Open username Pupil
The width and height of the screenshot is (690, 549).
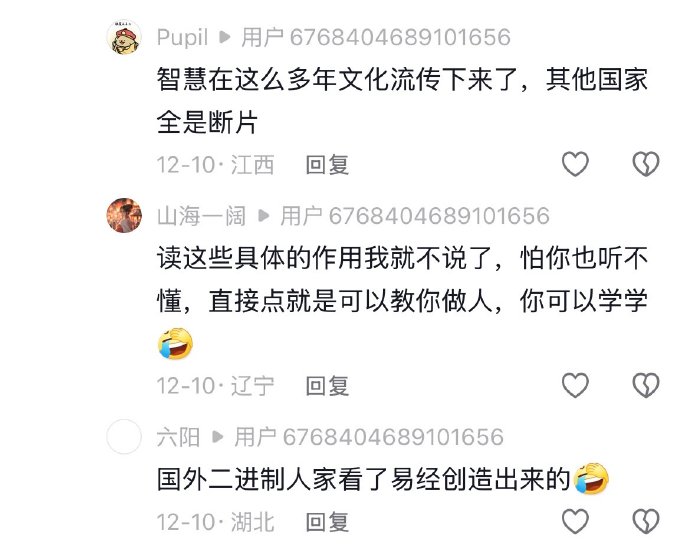(182, 37)
